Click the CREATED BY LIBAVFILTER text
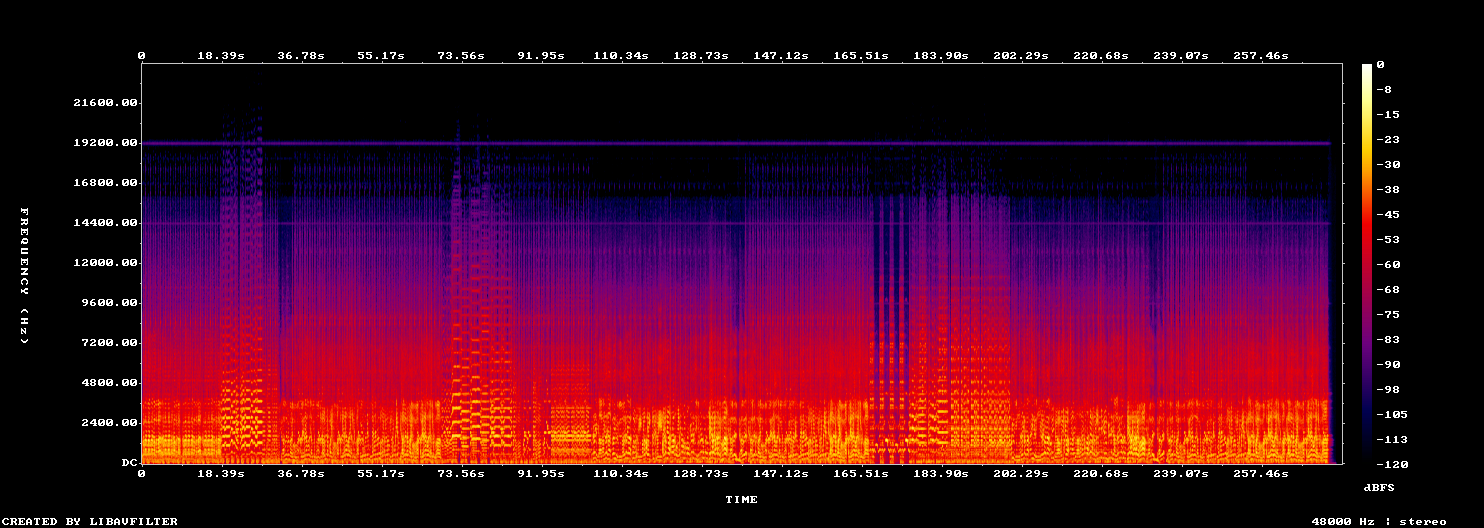The width and height of the screenshot is (1484, 528). 90,521
